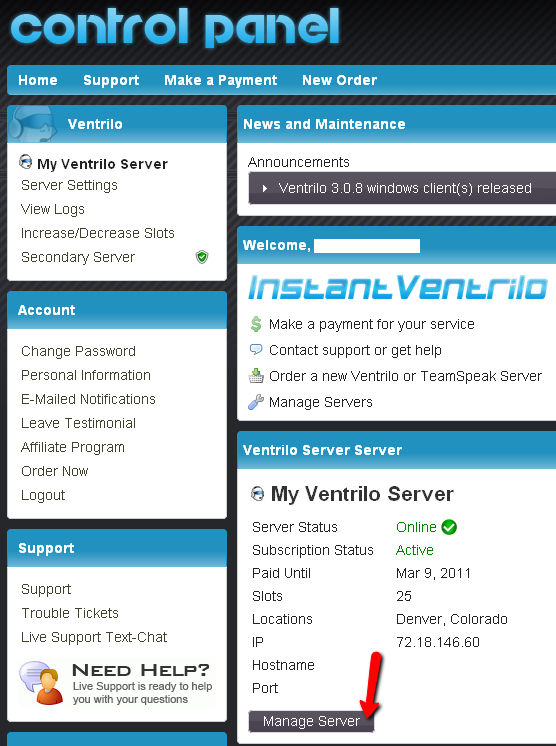Click Order Now in Account panel

(55, 471)
